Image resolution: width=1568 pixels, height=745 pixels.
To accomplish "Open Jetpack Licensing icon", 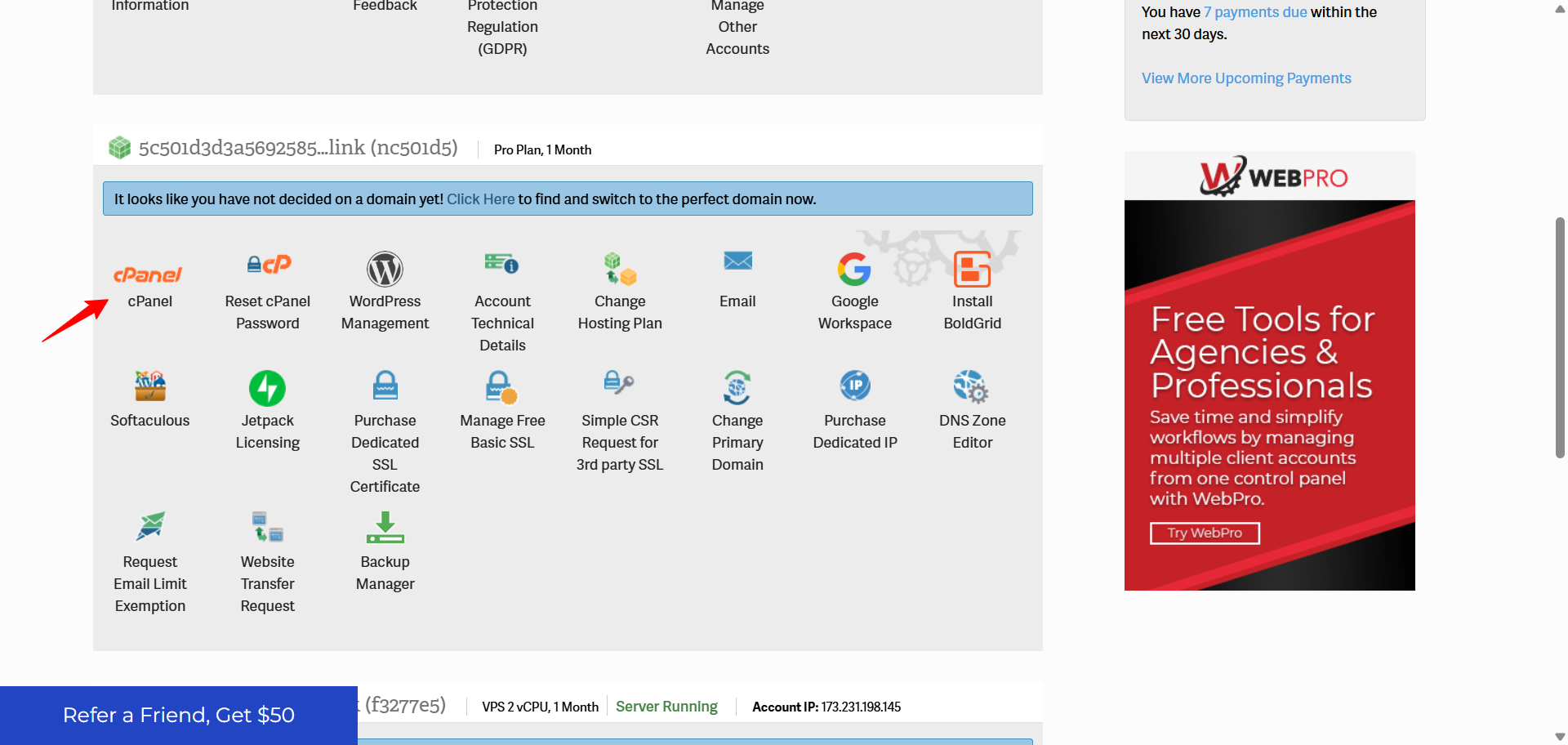I will point(267,388).
